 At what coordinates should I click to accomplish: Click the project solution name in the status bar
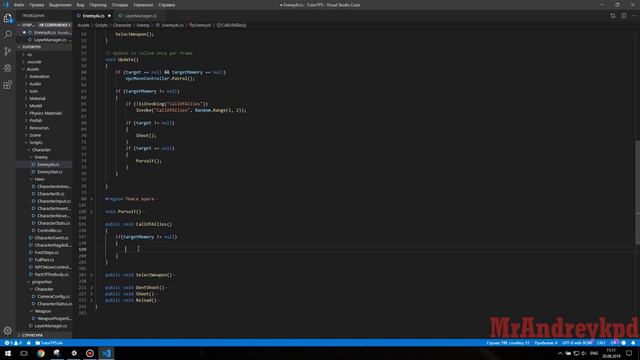(x=49, y=343)
